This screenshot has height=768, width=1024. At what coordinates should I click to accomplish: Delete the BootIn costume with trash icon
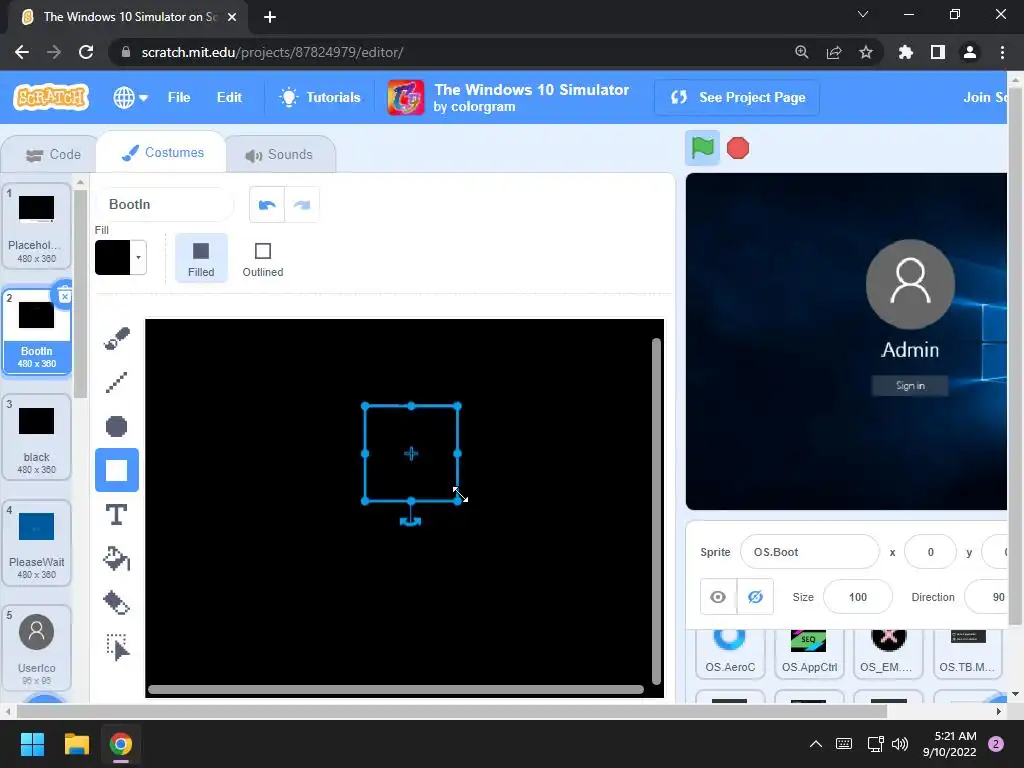pyautogui.click(x=64, y=295)
